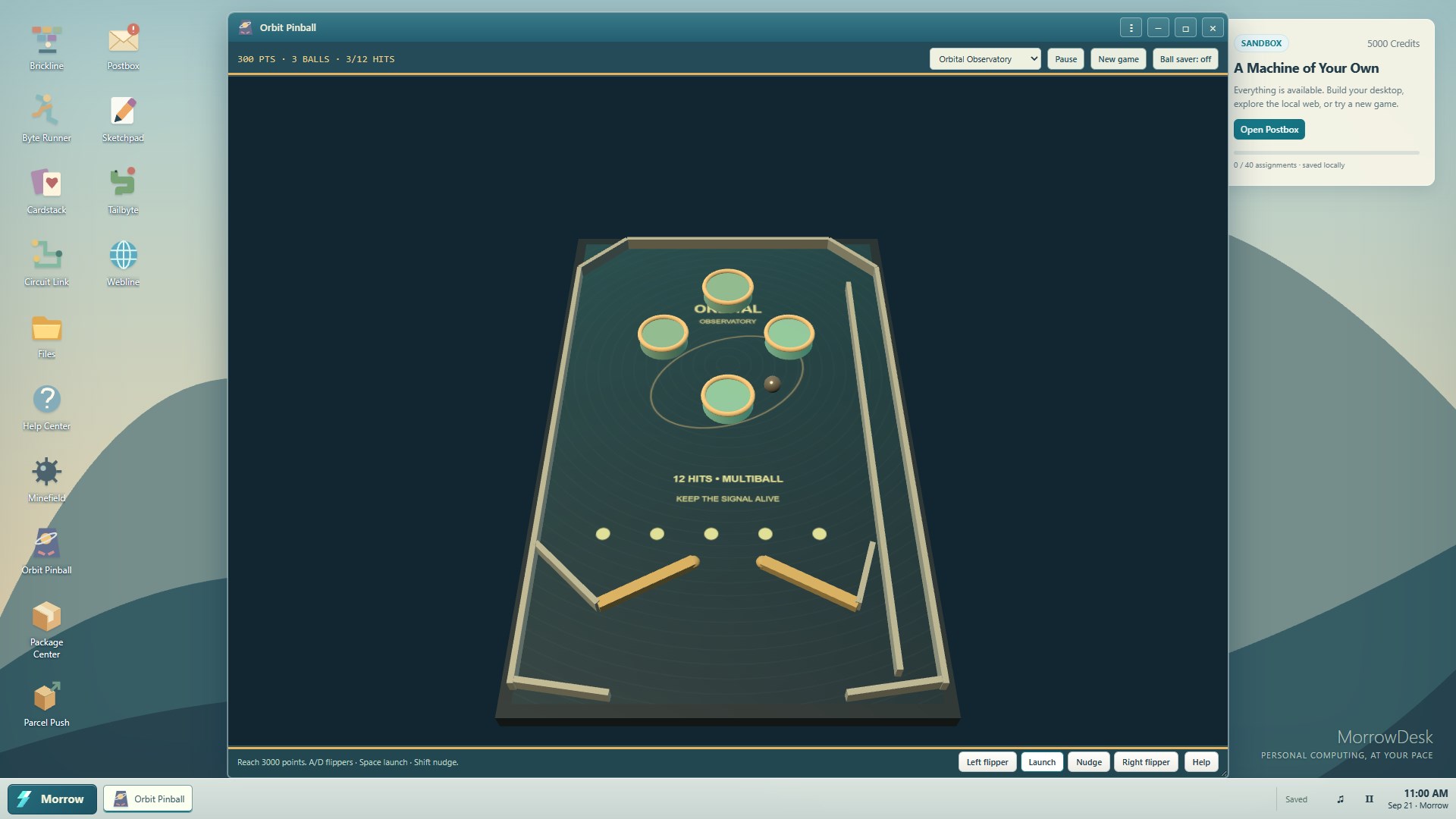
Task: Switch to Orbit Pinball taskbar item
Action: tap(148, 799)
